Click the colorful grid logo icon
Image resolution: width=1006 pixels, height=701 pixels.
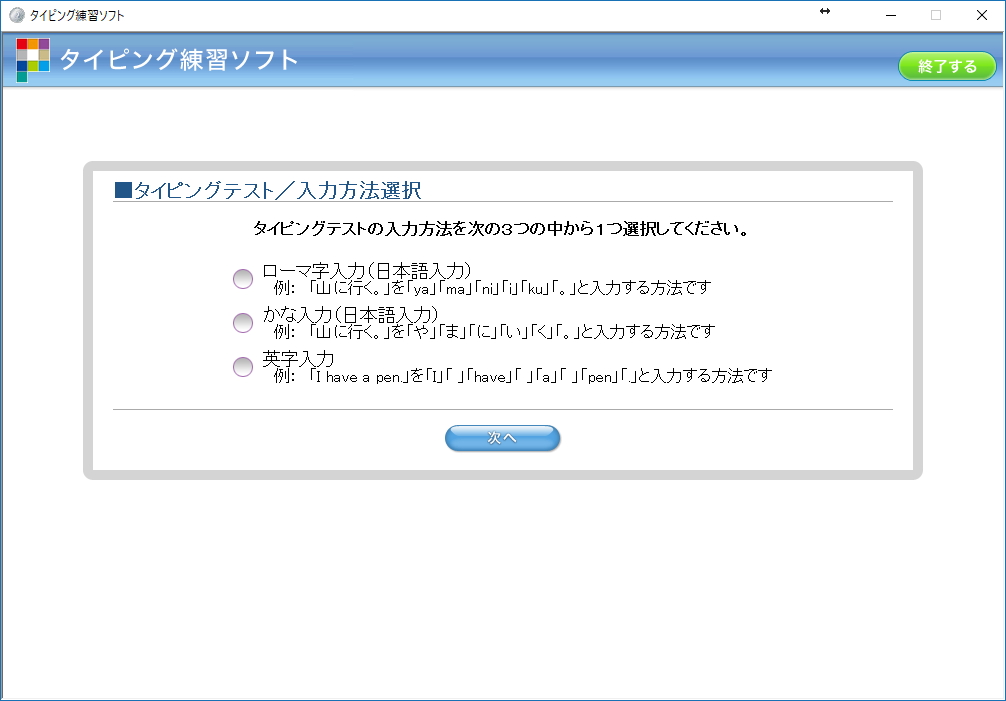(x=35, y=60)
